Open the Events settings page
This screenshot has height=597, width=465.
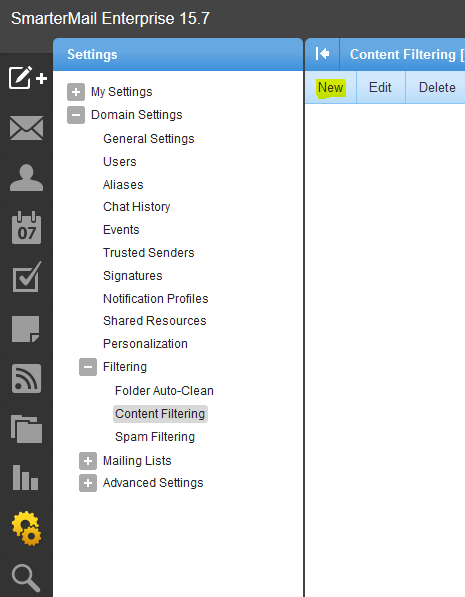(x=121, y=230)
